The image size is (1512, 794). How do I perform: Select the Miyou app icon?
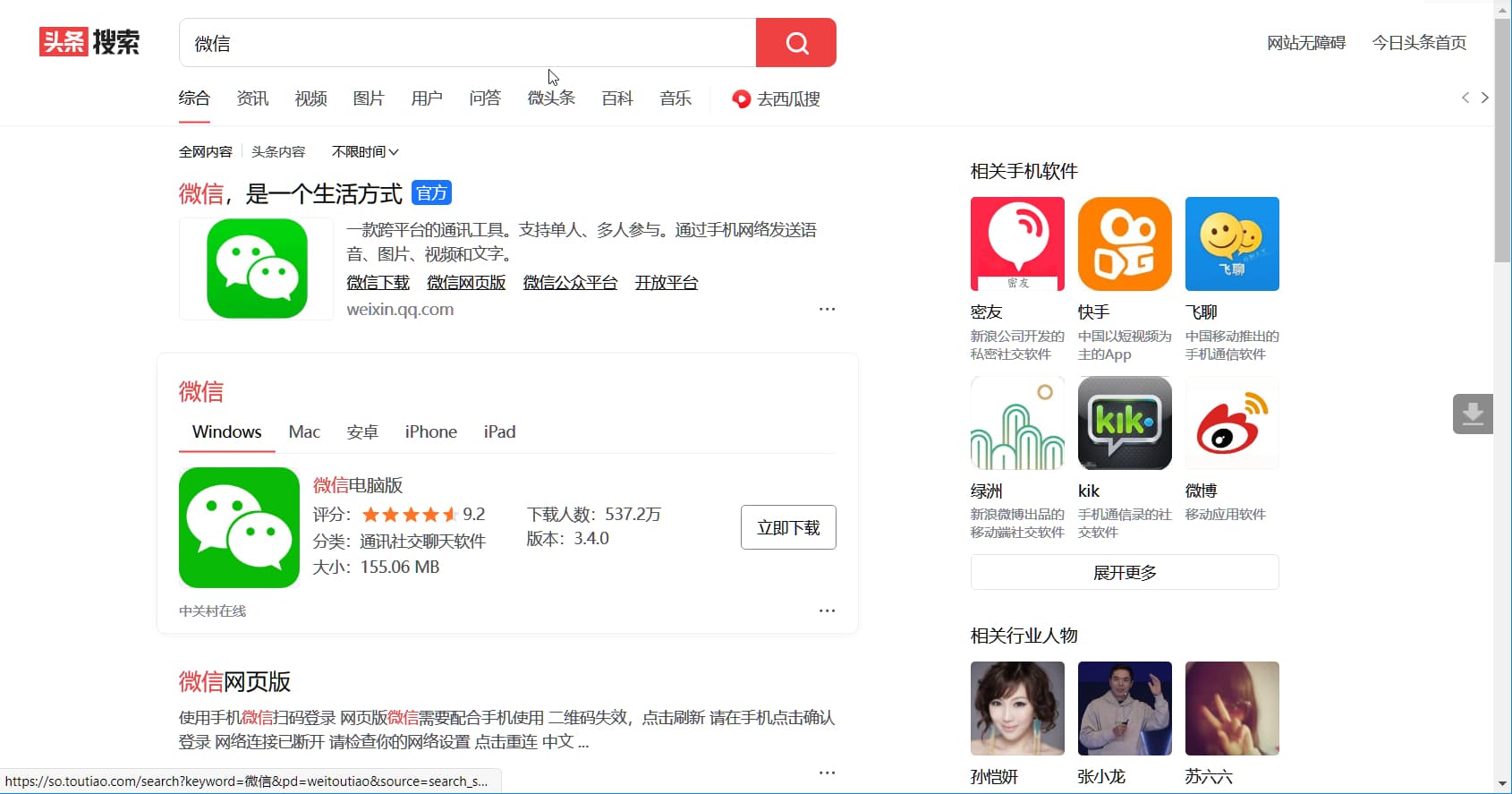point(1017,243)
